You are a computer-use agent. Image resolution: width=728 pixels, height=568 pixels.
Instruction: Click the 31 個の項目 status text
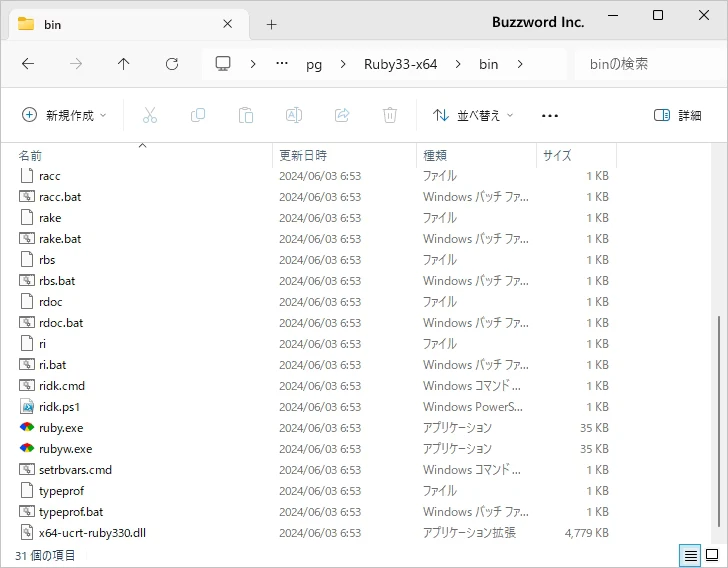pos(45,555)
